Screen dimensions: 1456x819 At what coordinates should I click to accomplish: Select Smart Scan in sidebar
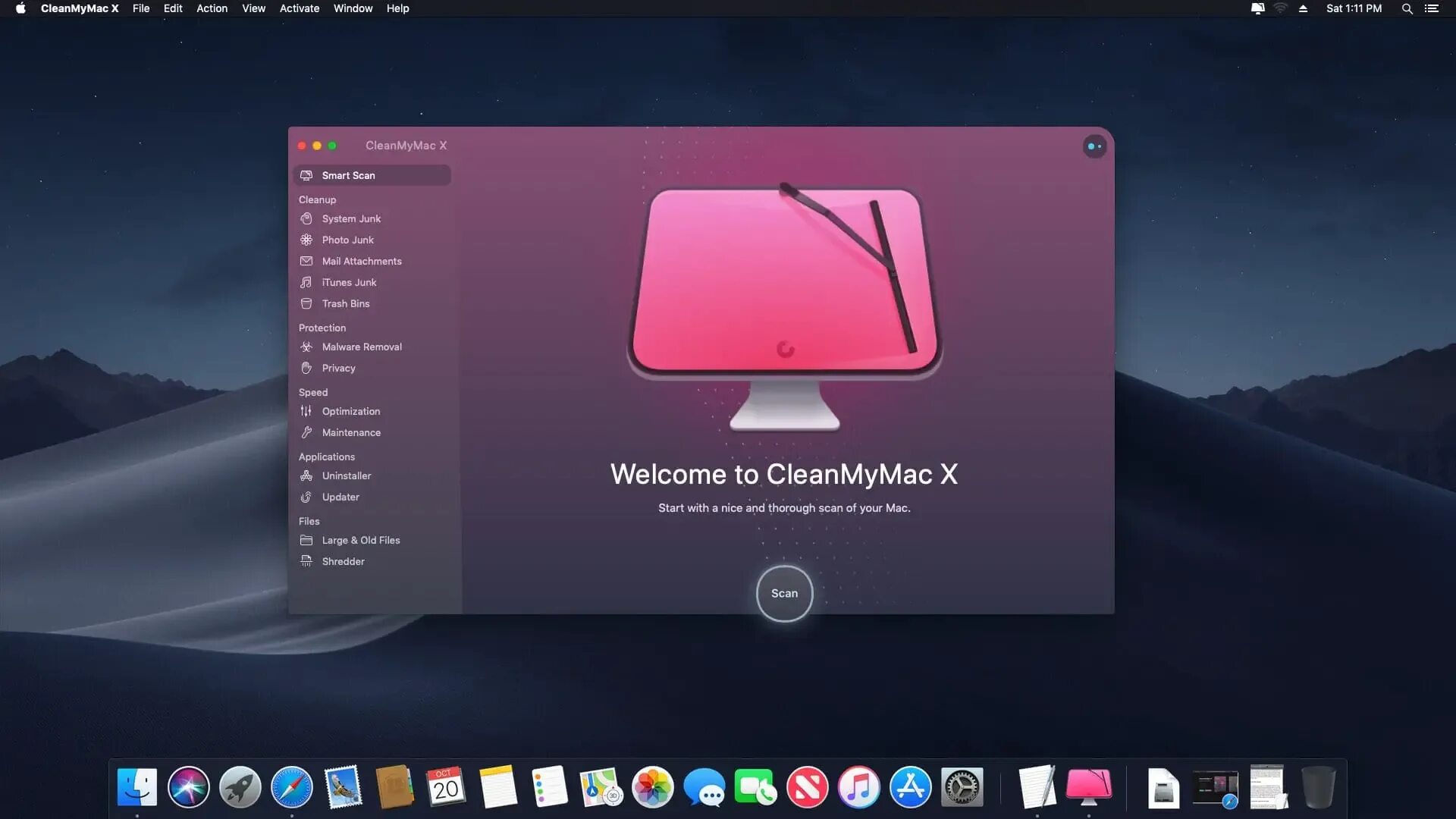[348, 175]
